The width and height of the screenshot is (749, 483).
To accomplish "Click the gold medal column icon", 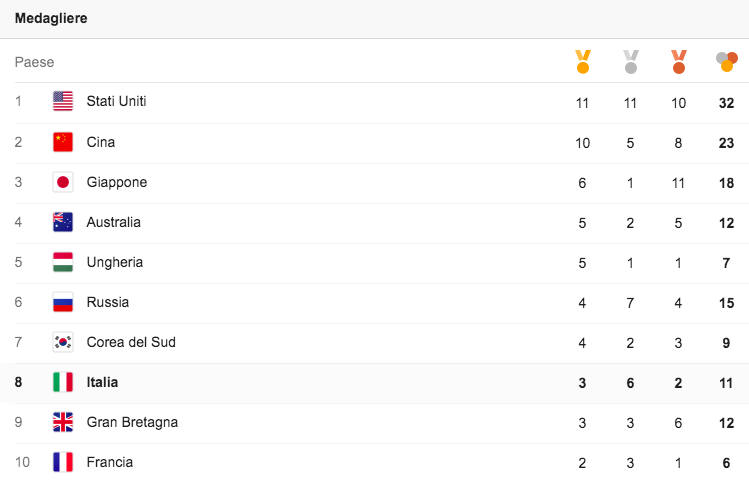I will (582, 62).
